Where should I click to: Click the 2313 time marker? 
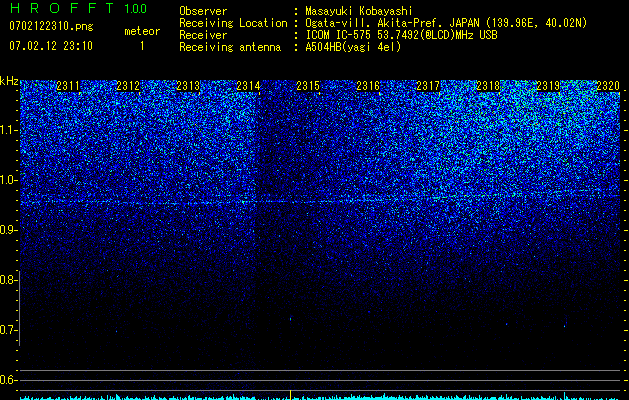pyautogui.click(x=188, y=86)
